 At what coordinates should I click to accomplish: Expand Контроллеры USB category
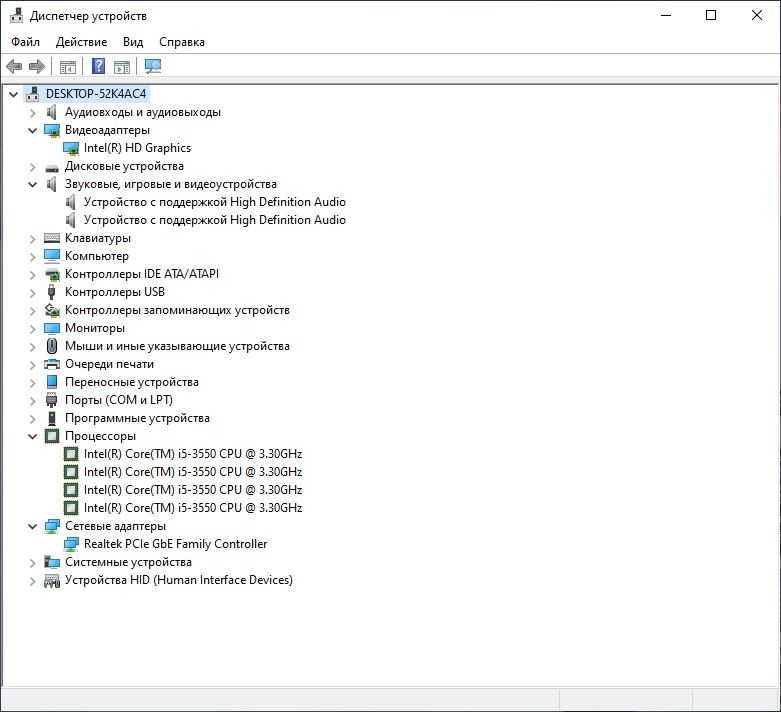[32, 292]
